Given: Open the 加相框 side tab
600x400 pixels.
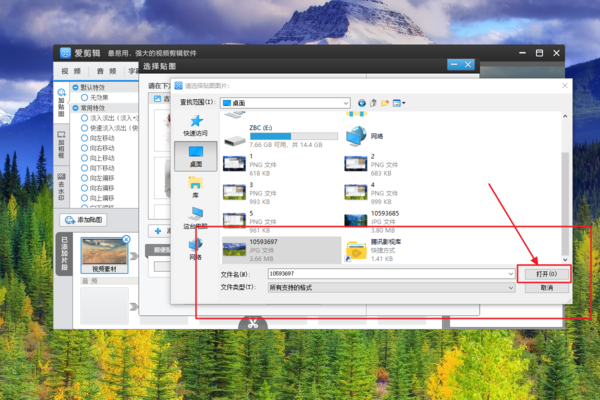Looking at the screenshot, I should [61, 145].
